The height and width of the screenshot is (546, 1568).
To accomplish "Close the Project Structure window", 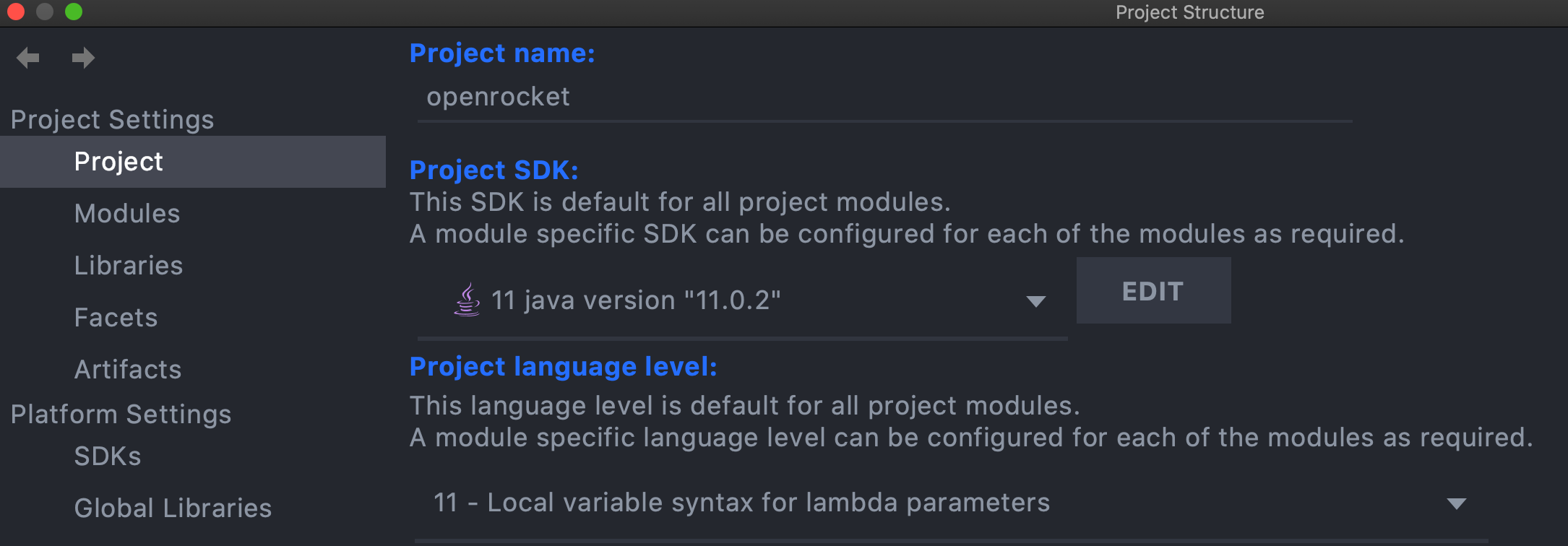I will coord(16,12).
